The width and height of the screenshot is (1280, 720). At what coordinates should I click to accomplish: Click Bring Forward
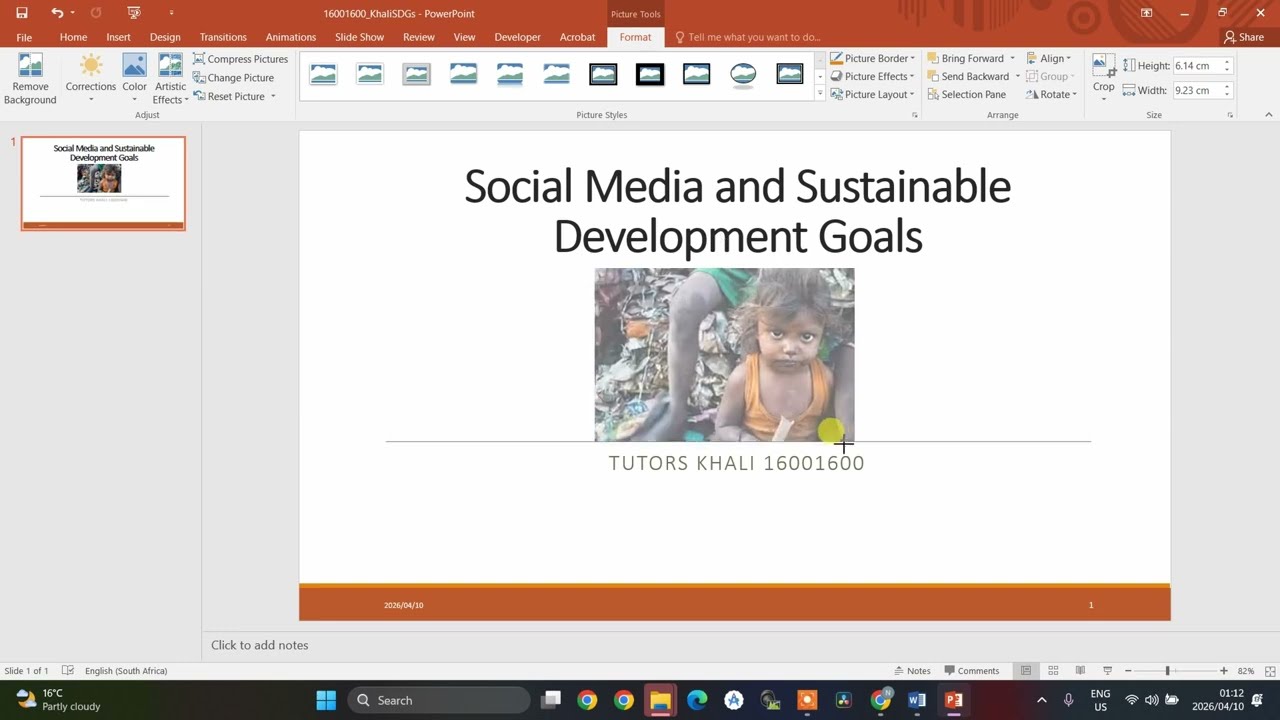coord(965,59)
